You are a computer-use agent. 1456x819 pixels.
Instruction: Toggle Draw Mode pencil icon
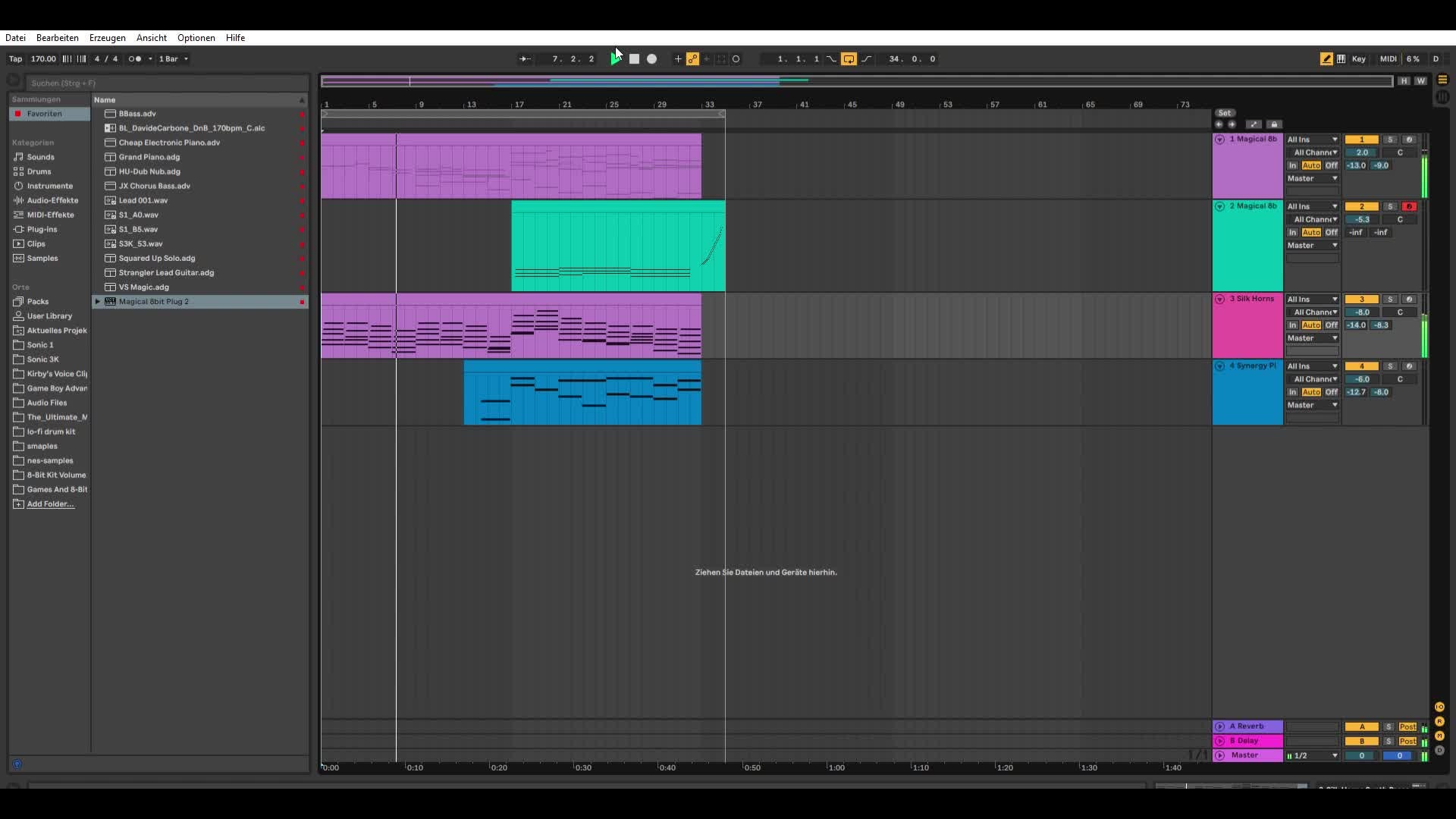(x=1326, y=59)
